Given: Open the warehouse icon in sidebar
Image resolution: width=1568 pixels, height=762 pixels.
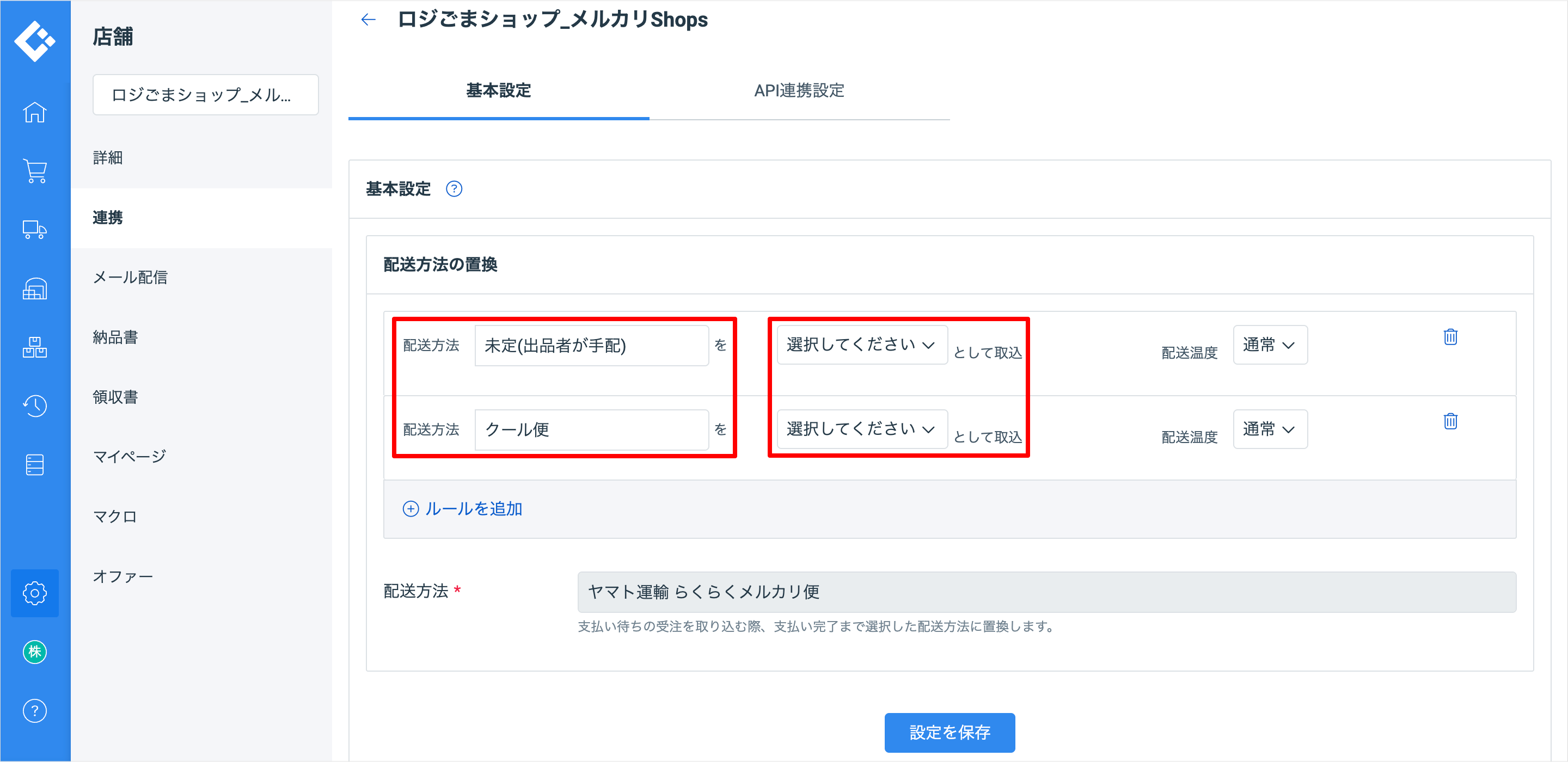Looking at the screenshot, I should pyautogui.click(x=35, y=288).
